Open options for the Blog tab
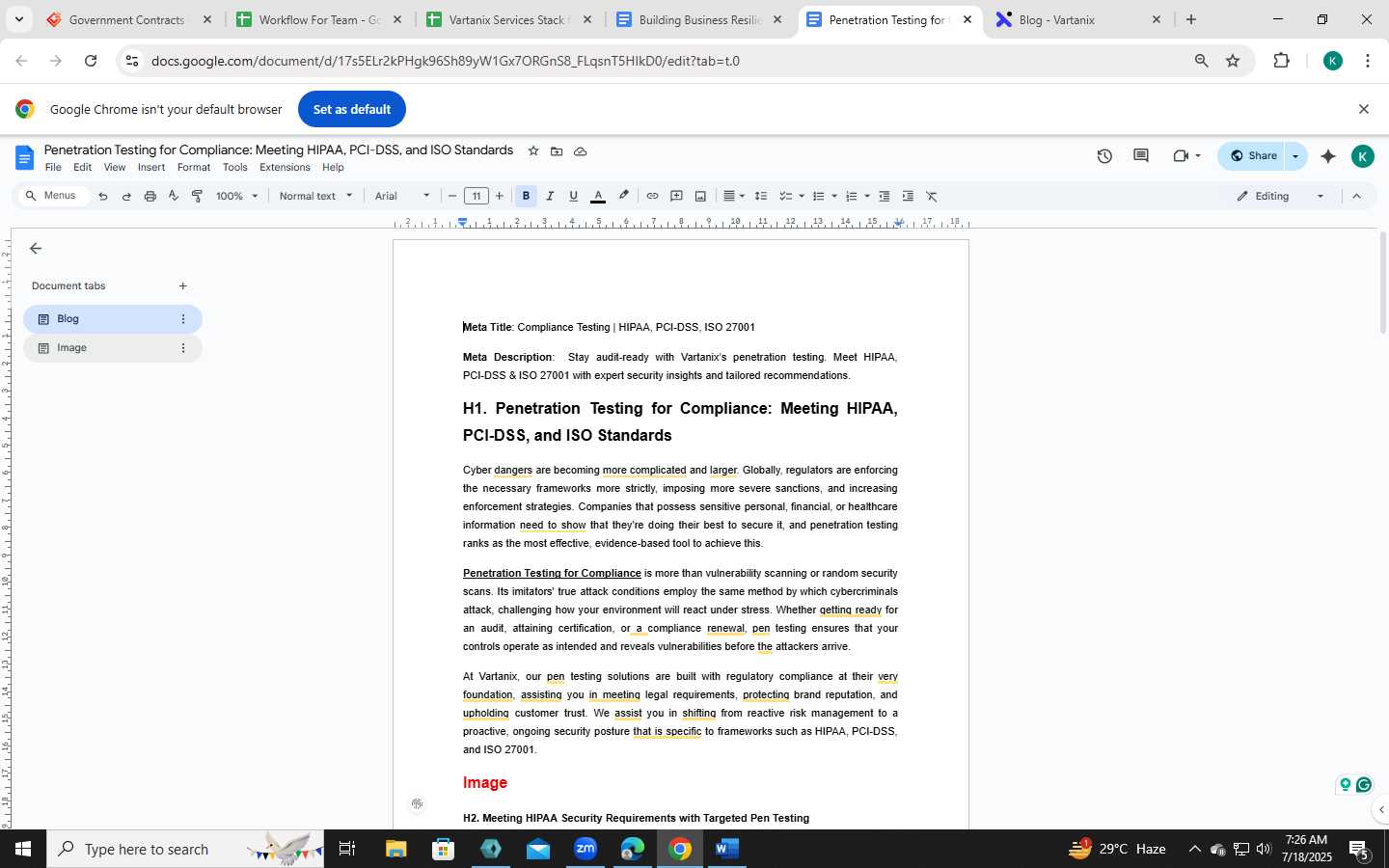 tap(182, 319)
